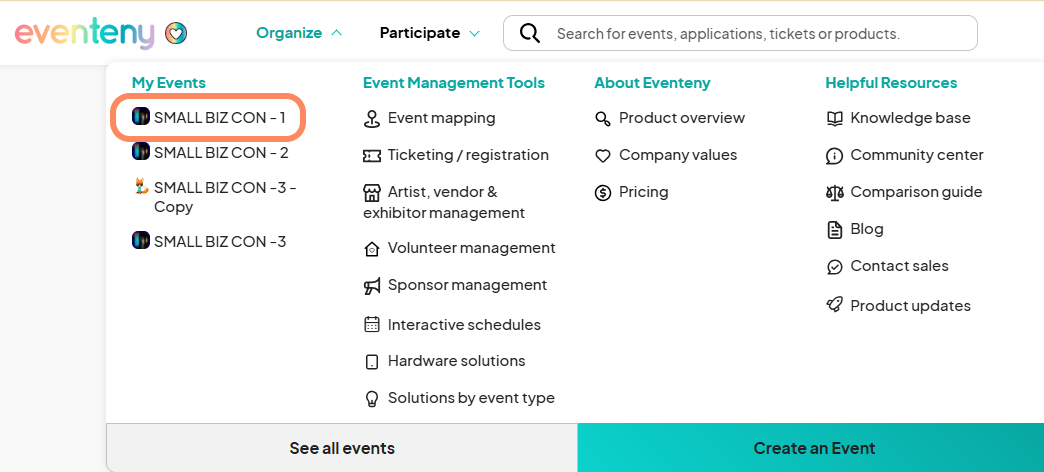The height and width of the screenshot is (472, 1044).
Task: Click the Interactive schedules calendar icon
Action: pyautogui.click(x=372, y=324)
